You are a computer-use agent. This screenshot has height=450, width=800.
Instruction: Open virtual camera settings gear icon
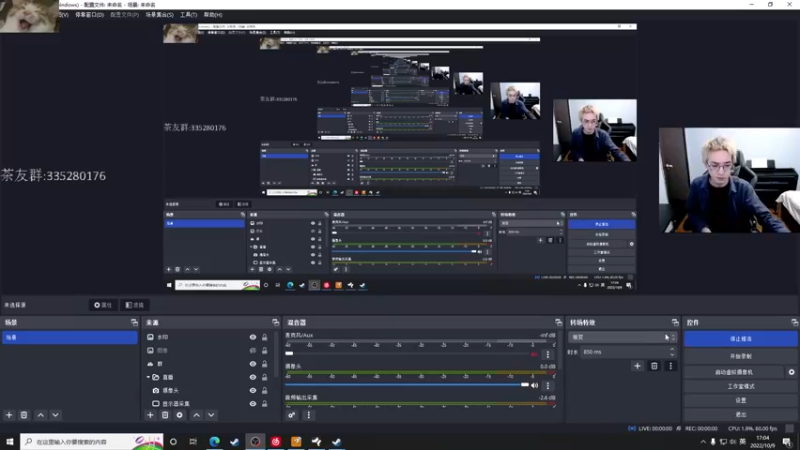click(x=791, y=372)
